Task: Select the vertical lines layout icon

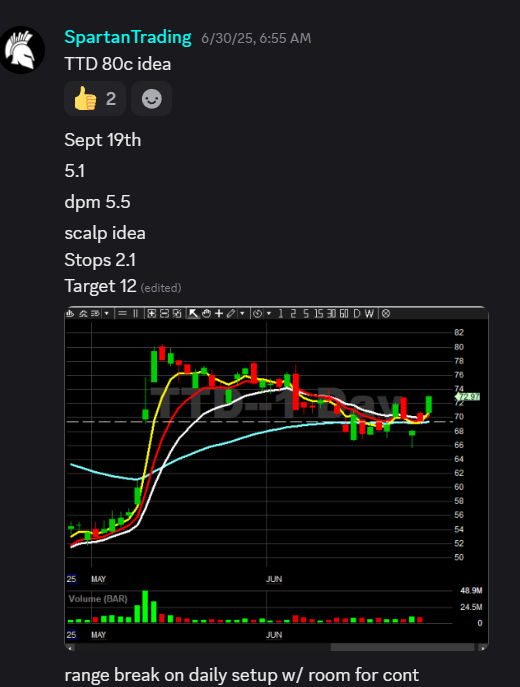Action: pos(135,314)
